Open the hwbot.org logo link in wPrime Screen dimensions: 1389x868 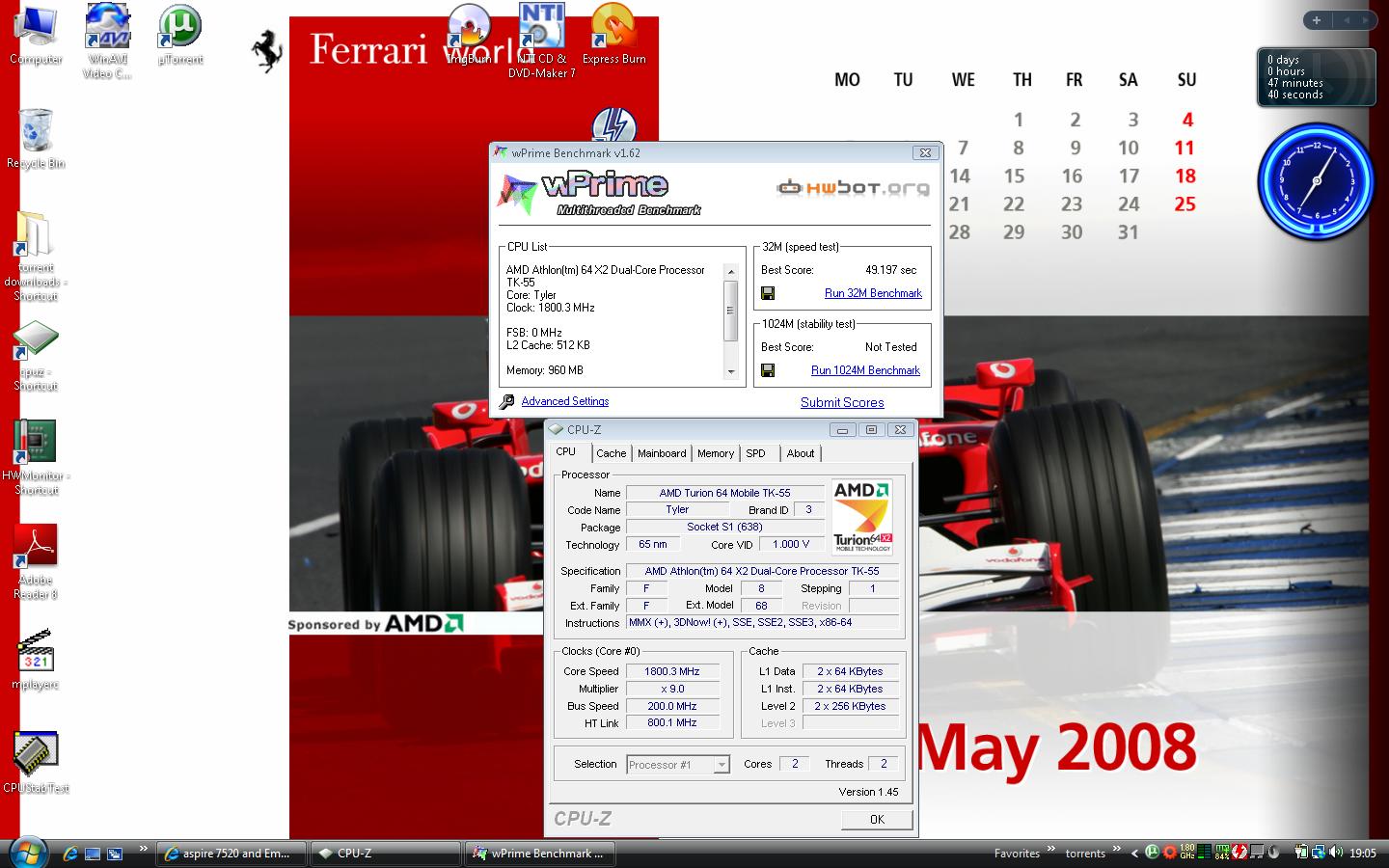pyautogui.click(x=854, y=187)
